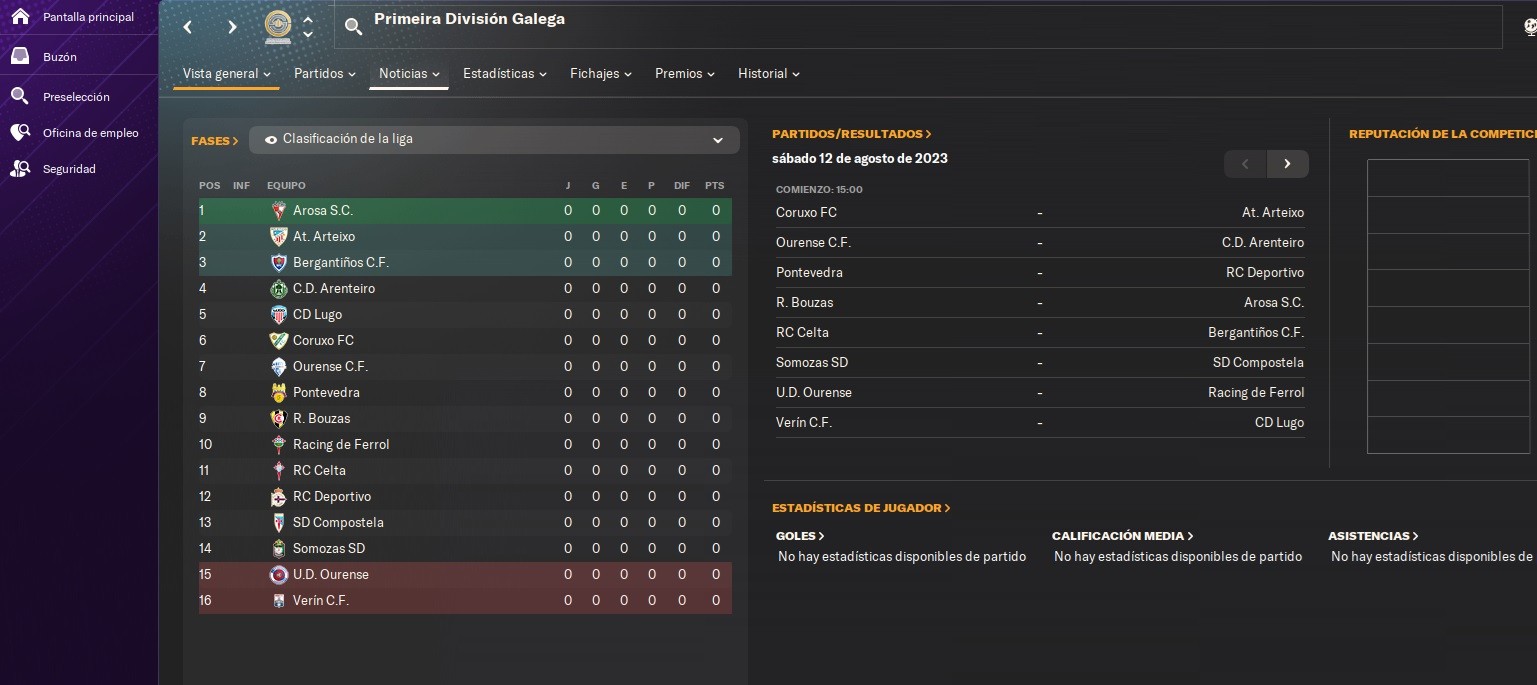Open the ESTADÍSTICAS DE JUGADOR link
This screenshot has height=685, width=1537.
coord(861,508)
